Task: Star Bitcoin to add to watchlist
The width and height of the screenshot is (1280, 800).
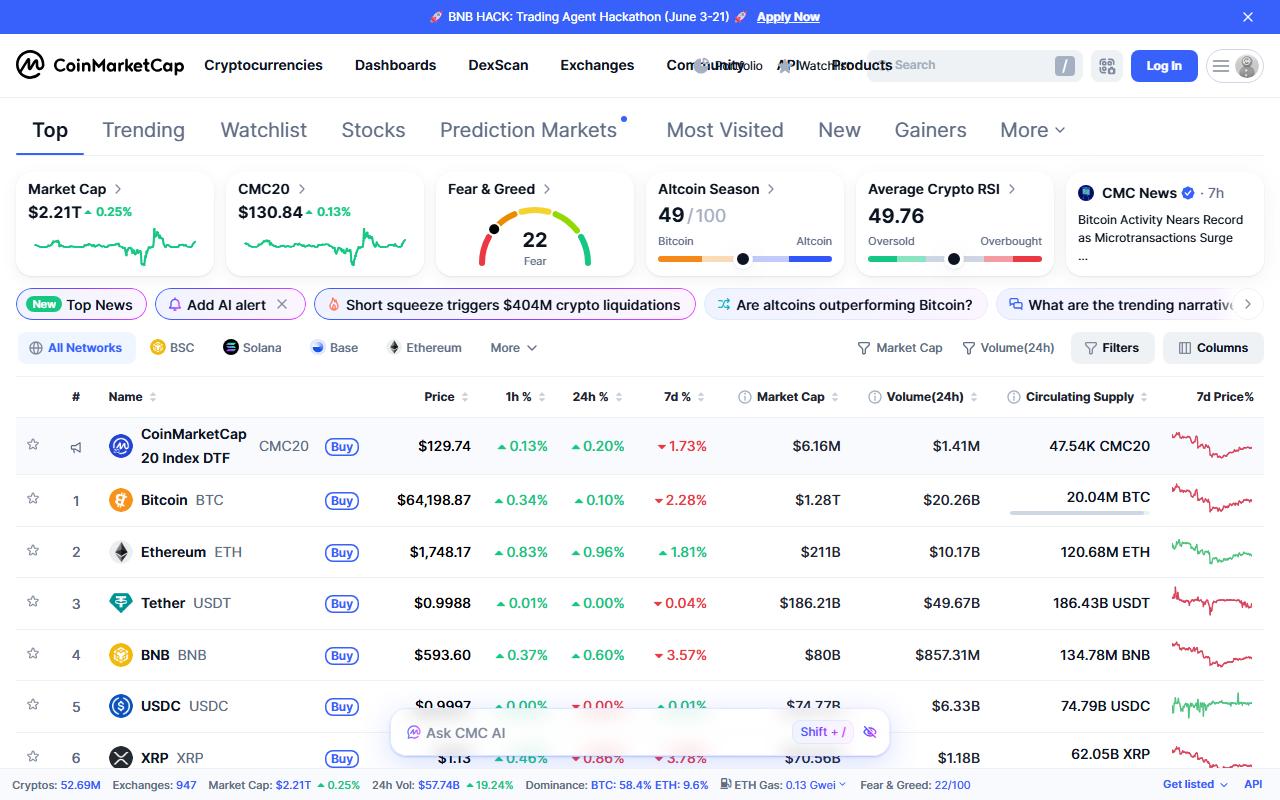Action: click(x=33, y=498)
